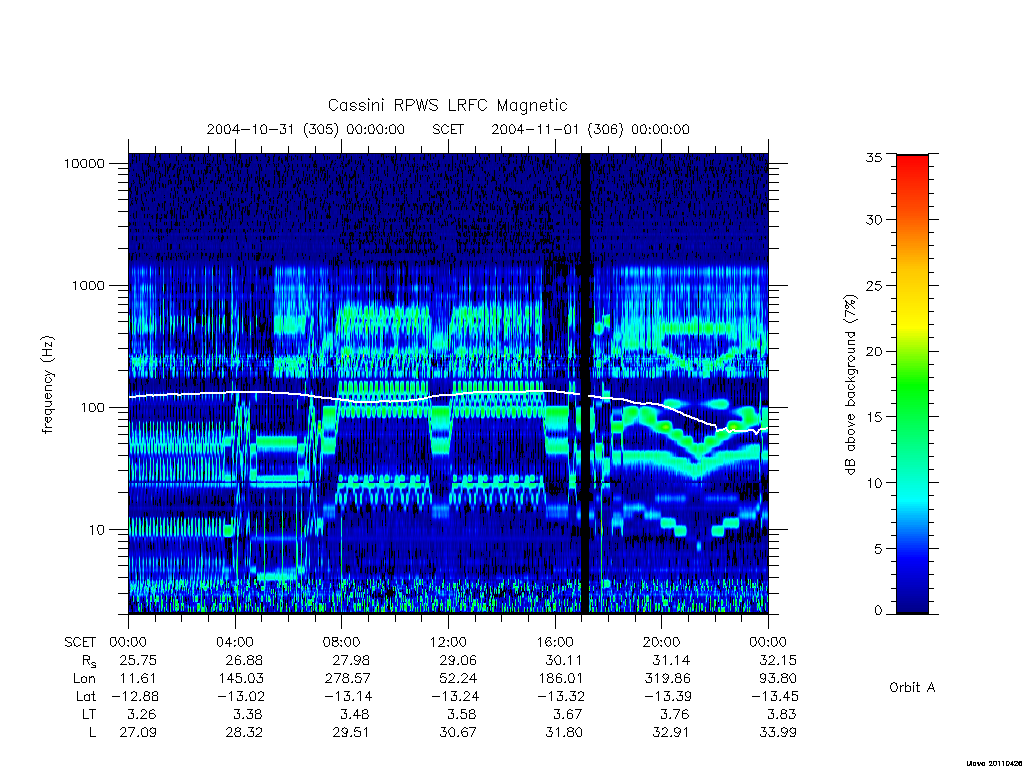1024x768 pixels.
Task: Click Lat value -12.88
Action: pos(134,697)
